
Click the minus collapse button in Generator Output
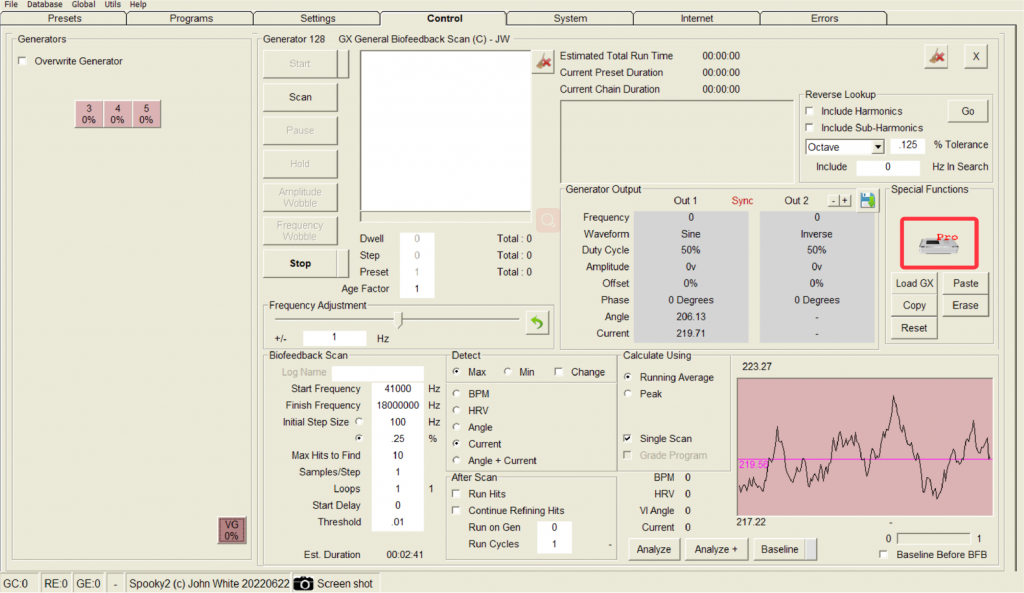(x=834, y=200)
